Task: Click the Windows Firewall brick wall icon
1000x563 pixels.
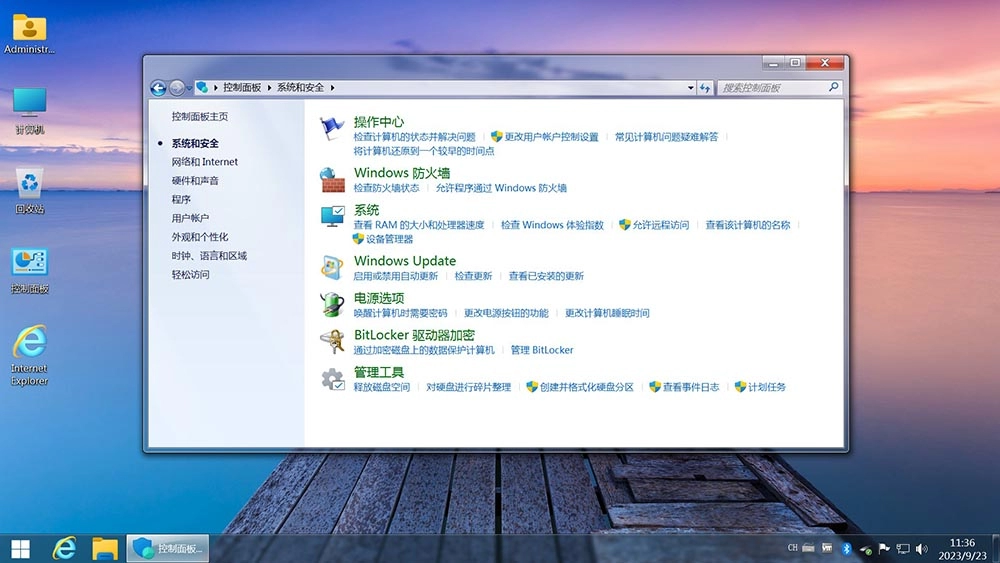Action: click(x=332, y=180)
